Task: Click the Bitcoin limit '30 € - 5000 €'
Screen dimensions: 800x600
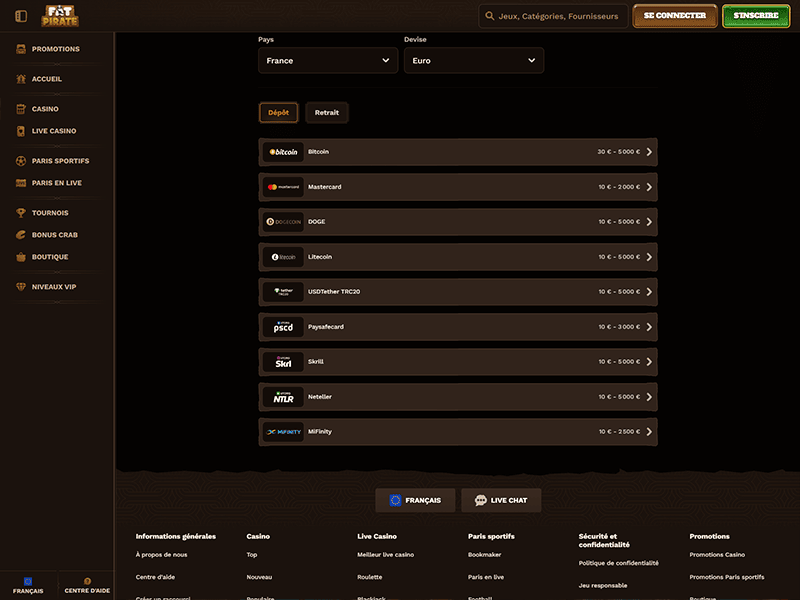Action: [618, 152]
